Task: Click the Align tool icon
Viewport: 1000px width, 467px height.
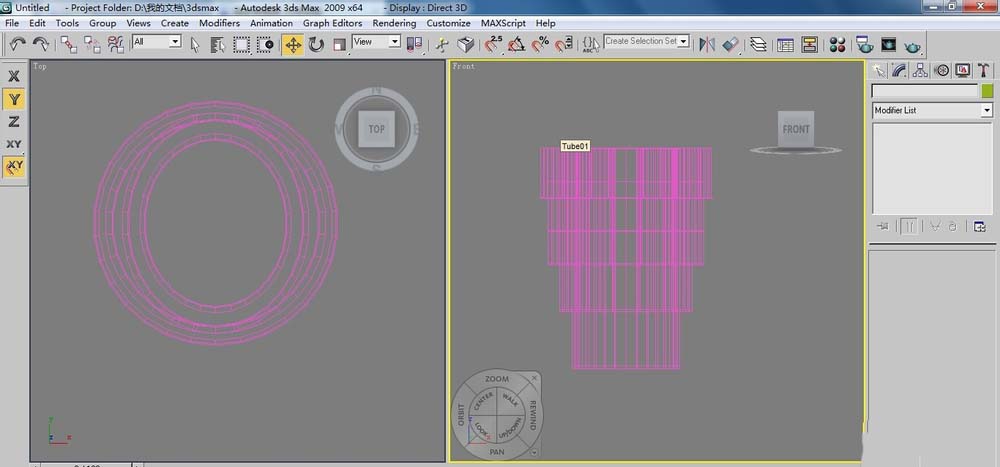Action: point(731,45)
